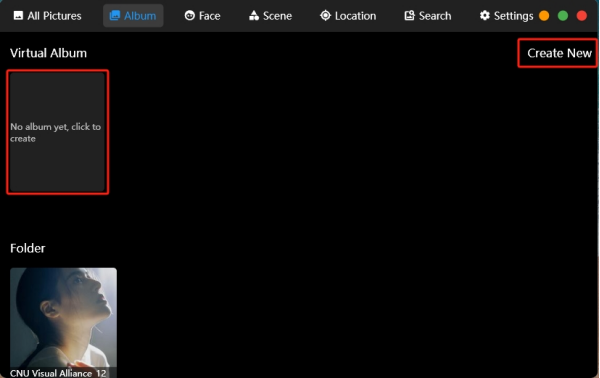Click the Location target icon

point(325,16)
